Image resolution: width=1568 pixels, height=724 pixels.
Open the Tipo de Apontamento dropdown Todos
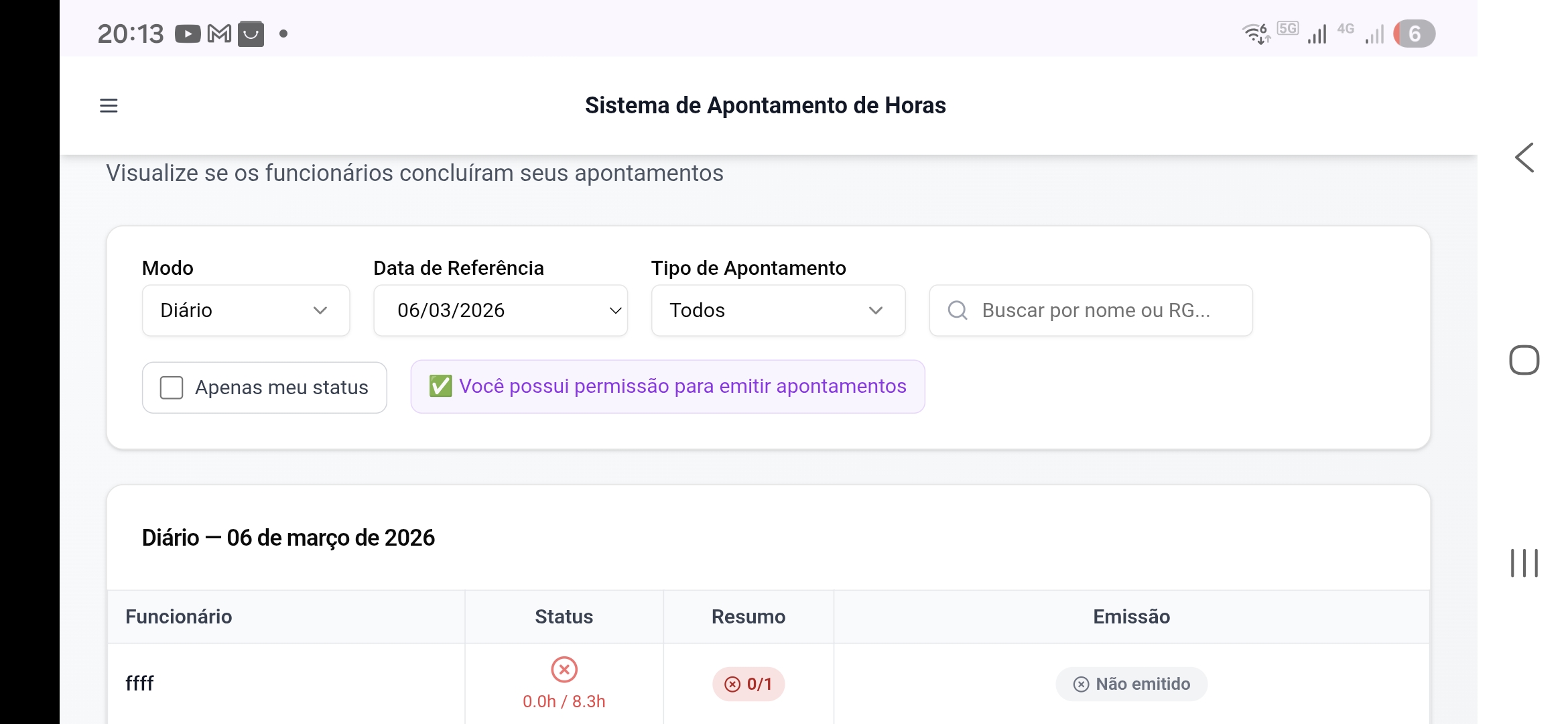(x=778, y=310)
